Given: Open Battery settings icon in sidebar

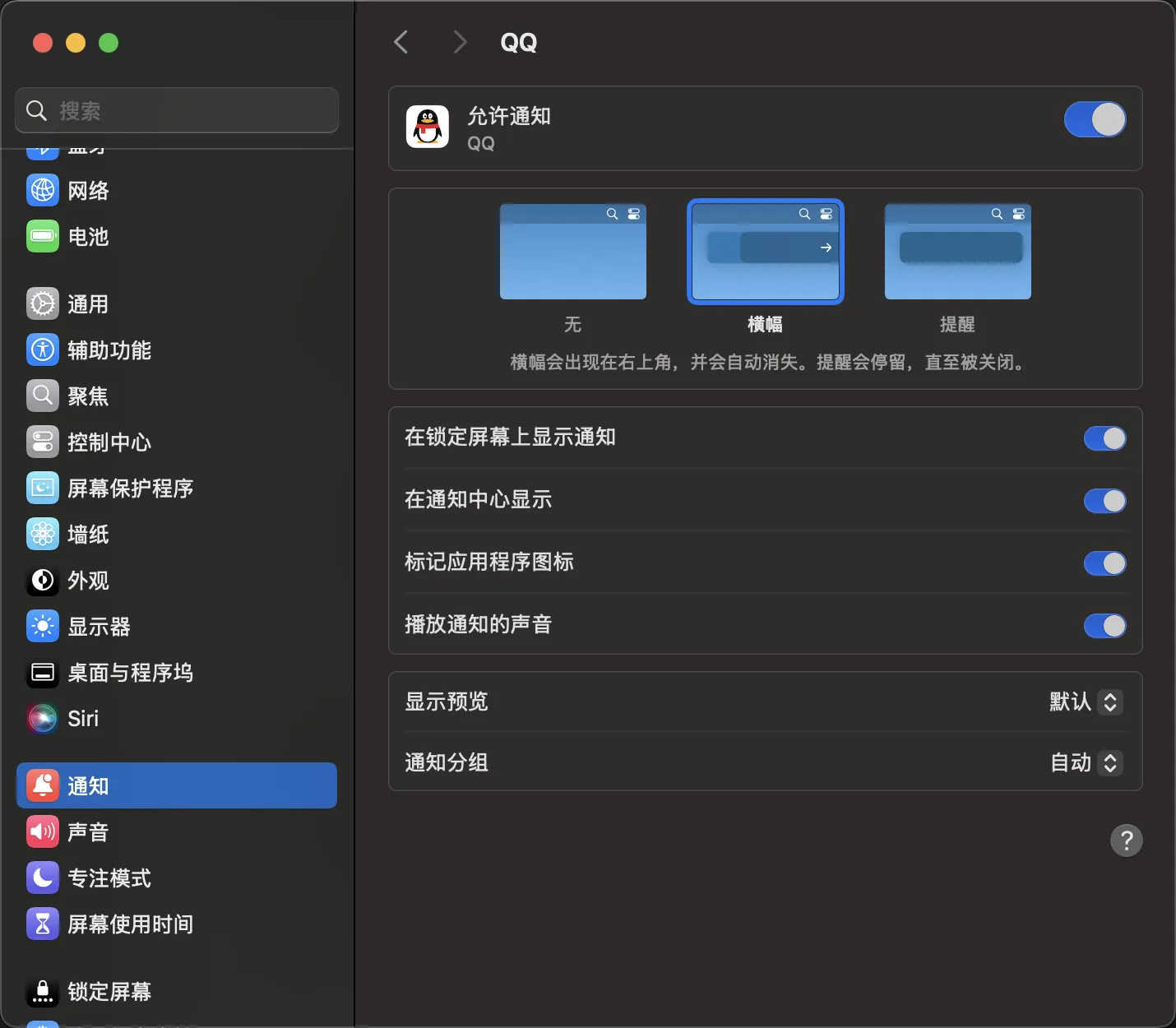Looking at the screenshot, I should coord(43,237).
